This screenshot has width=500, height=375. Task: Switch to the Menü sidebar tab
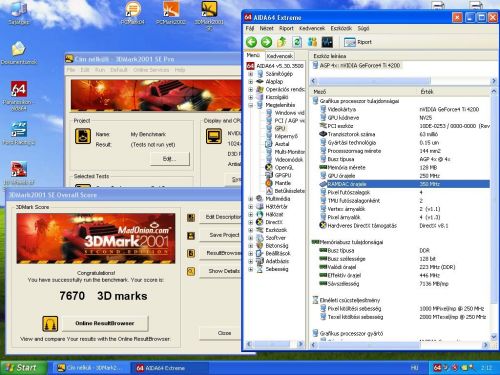pos(253,55)
